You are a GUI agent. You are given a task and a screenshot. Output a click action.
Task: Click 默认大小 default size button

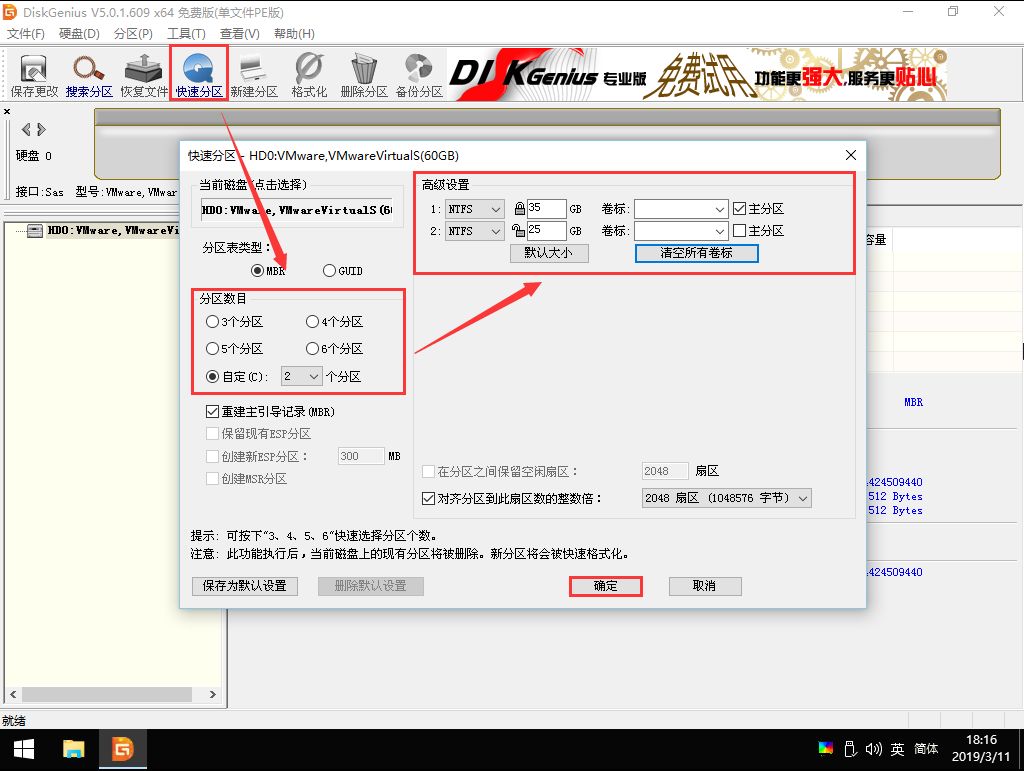click(549, 253)
